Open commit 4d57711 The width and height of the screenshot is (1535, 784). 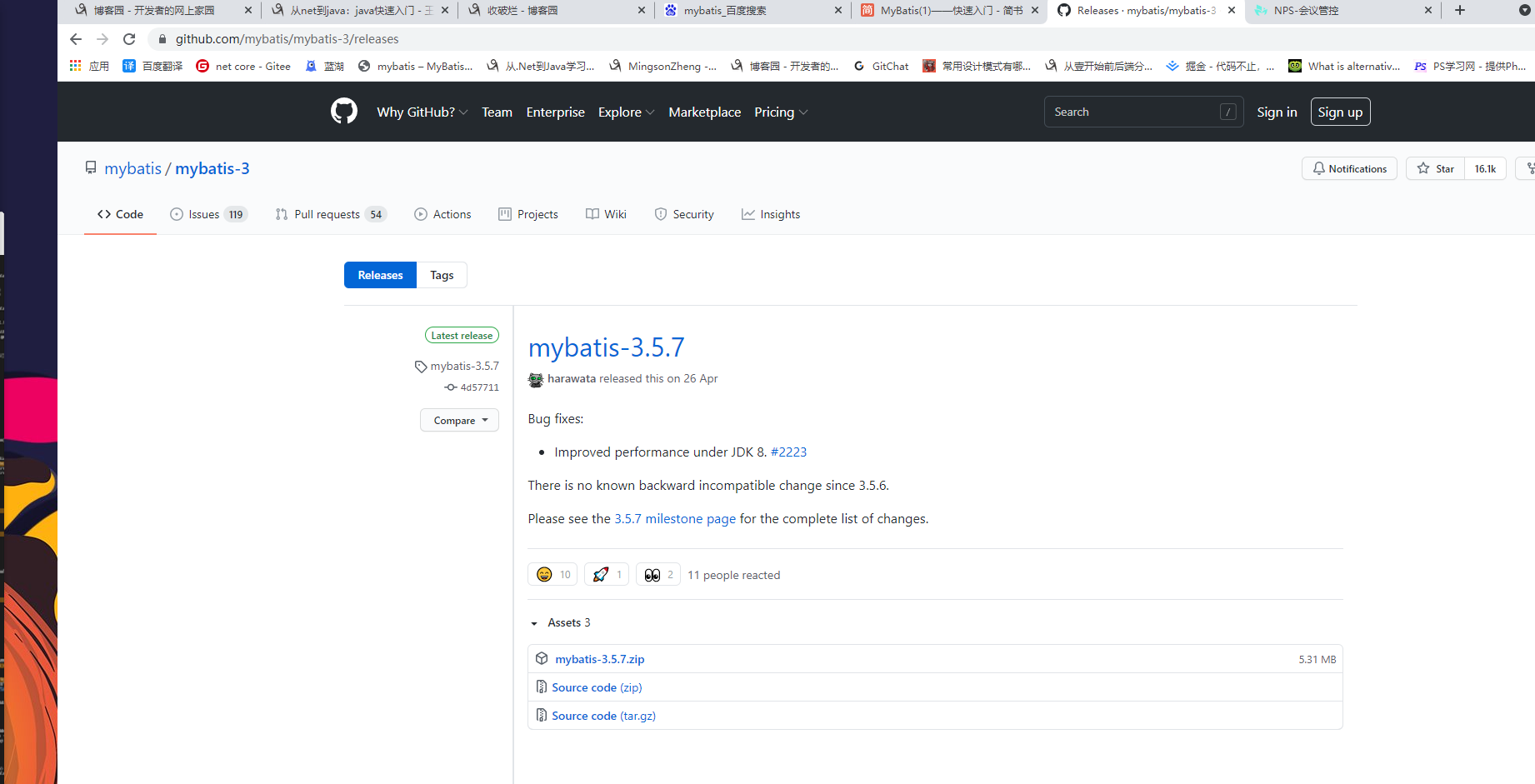tap(479, 387)
